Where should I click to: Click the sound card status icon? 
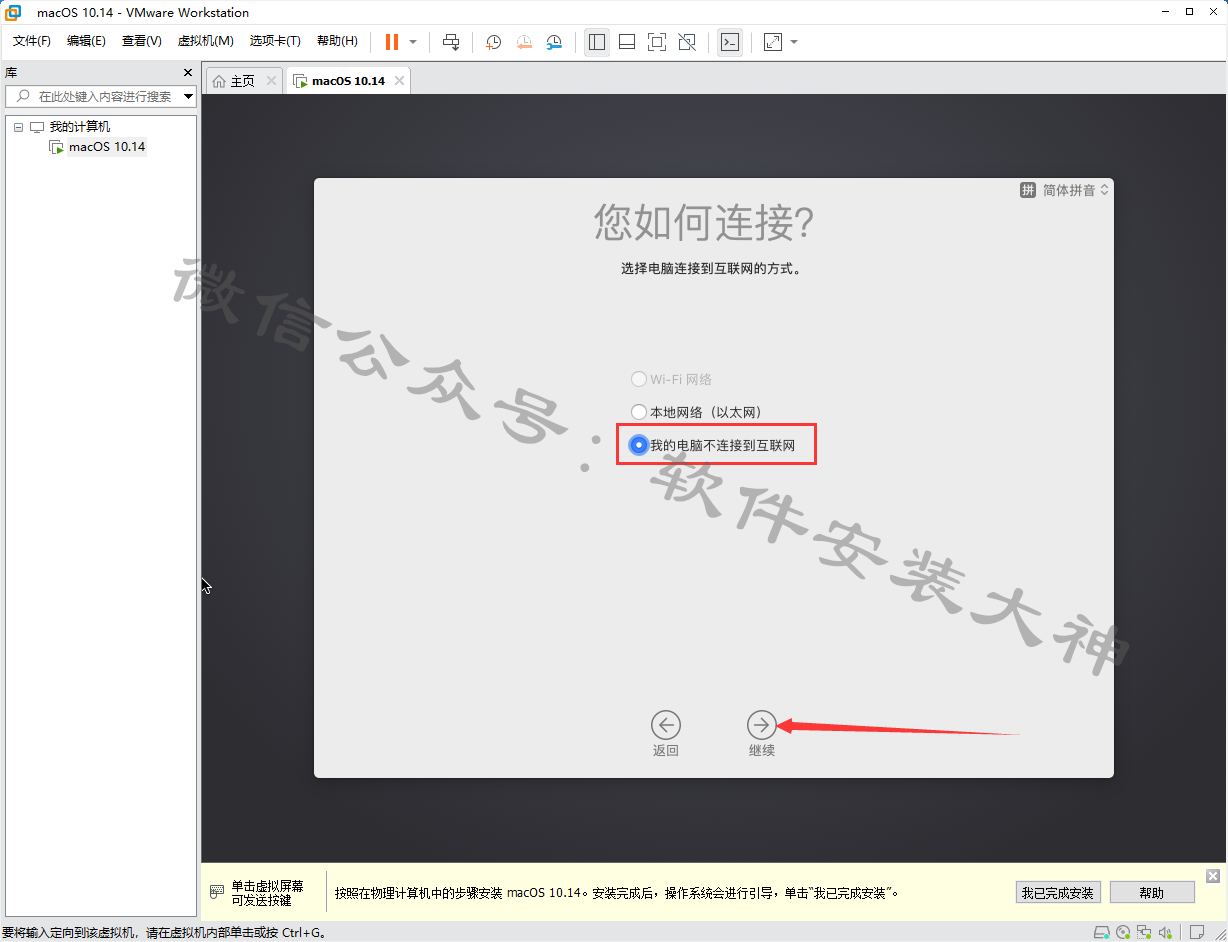tap(1165, 932)
